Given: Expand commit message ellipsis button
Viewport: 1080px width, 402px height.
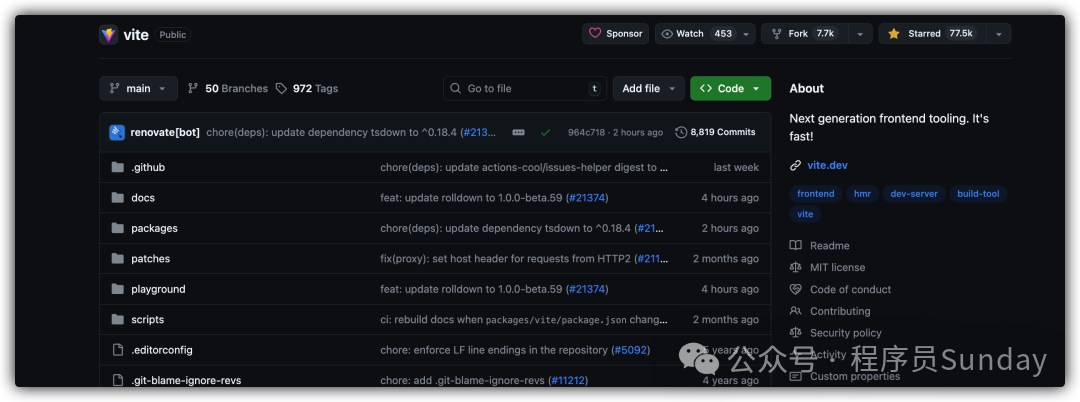Looking at the screenshot, I should tap(518, 132).
